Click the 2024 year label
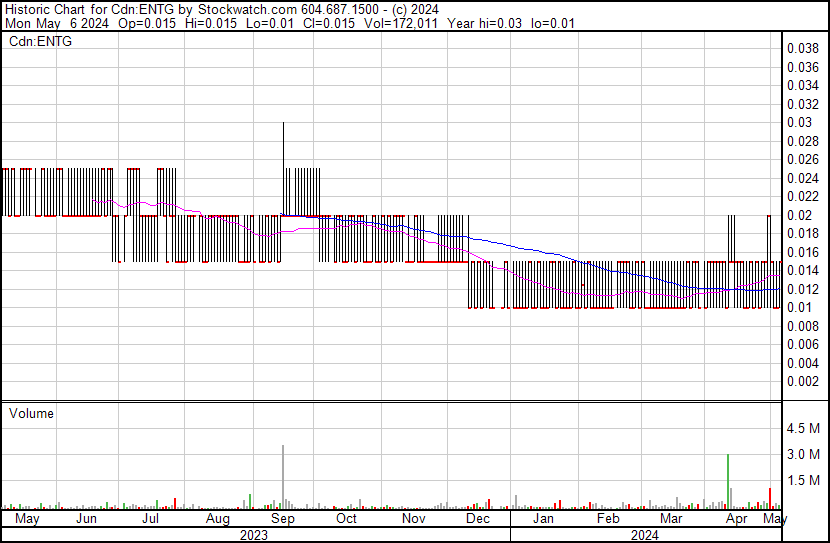This screenshot has width=830, height=543. 645,535
